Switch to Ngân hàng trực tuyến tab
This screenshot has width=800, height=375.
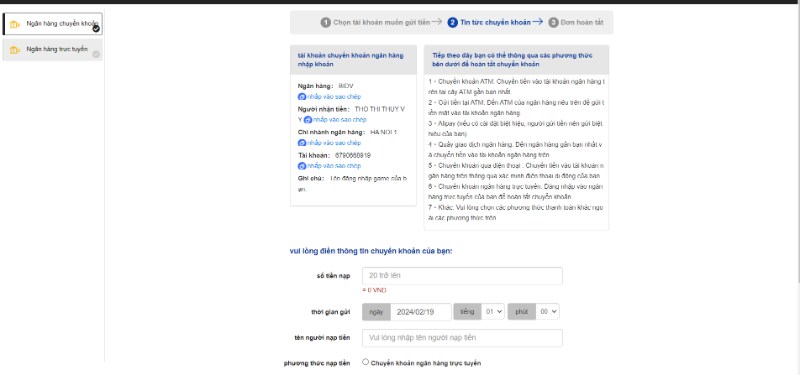pos(53,49)
